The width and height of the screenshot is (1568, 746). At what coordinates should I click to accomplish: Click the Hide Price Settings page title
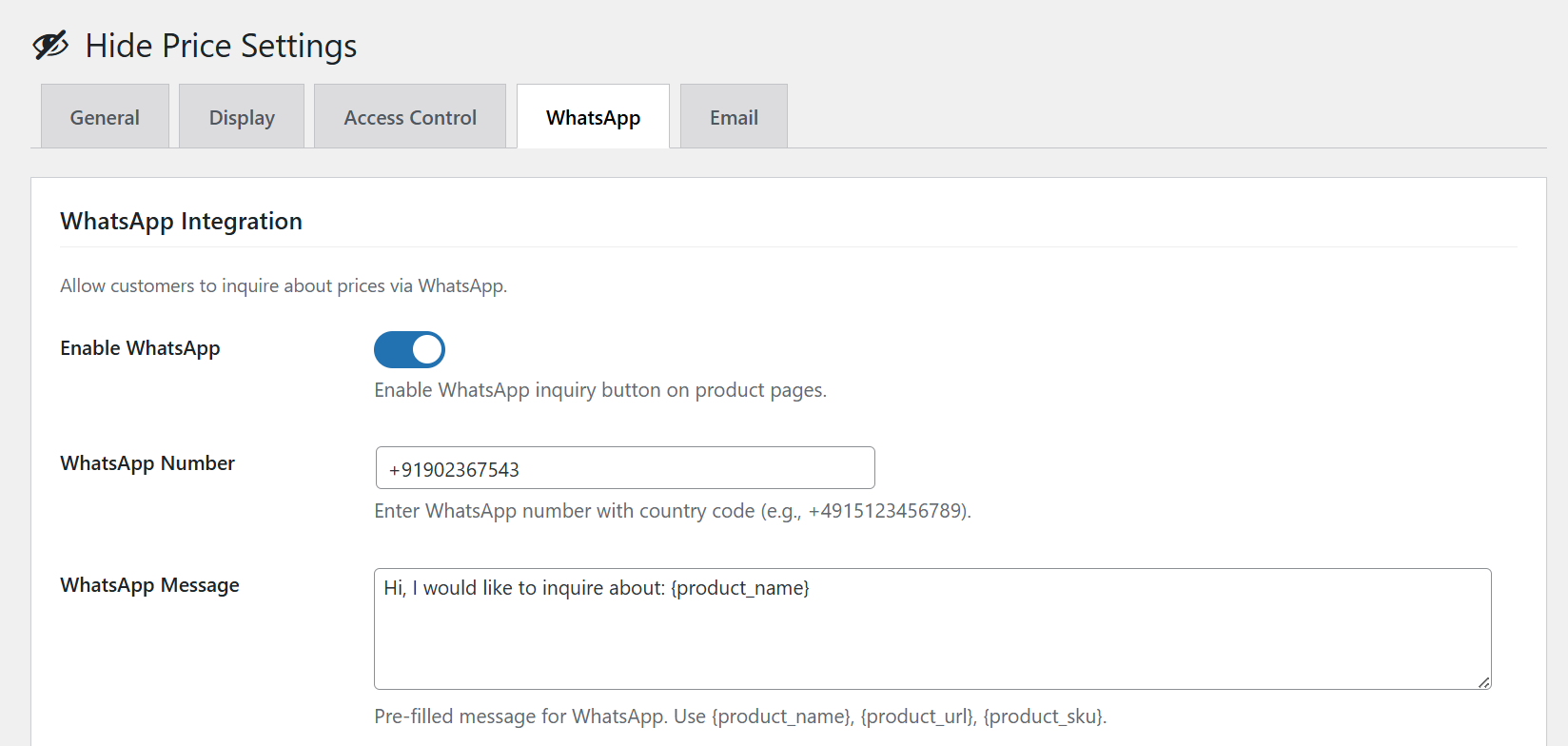coord(221,46)
